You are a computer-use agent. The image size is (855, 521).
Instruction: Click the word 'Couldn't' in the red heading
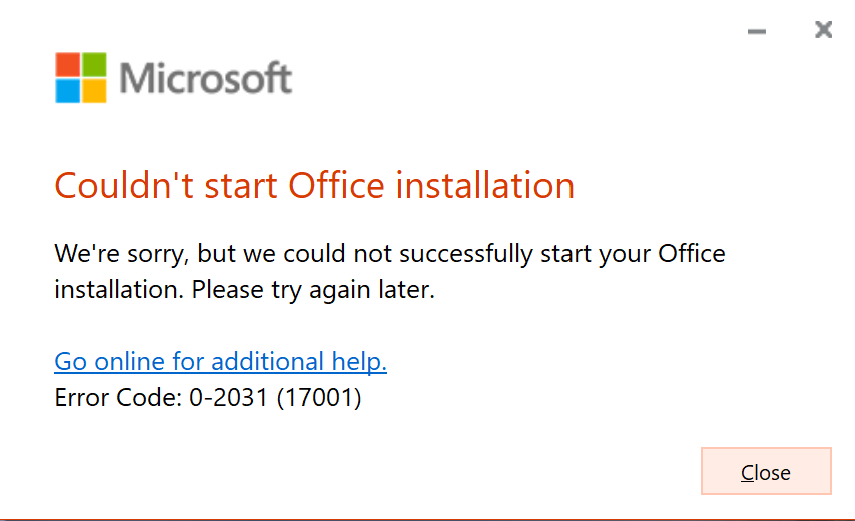(x=124, y=185)
